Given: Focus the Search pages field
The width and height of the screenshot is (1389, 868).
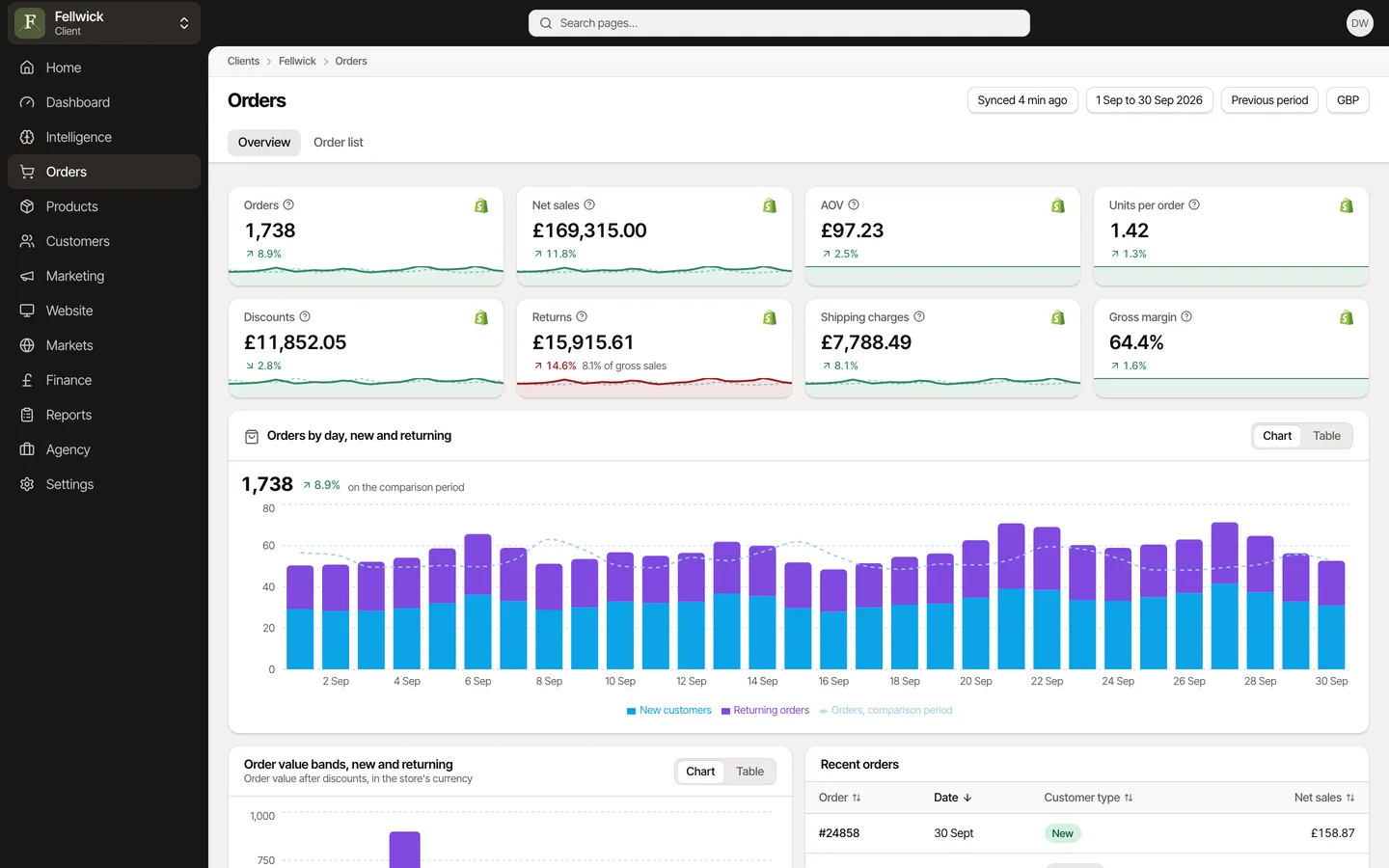Looking at the screenshot, I should pyautogui.click(x=779, y=23).
